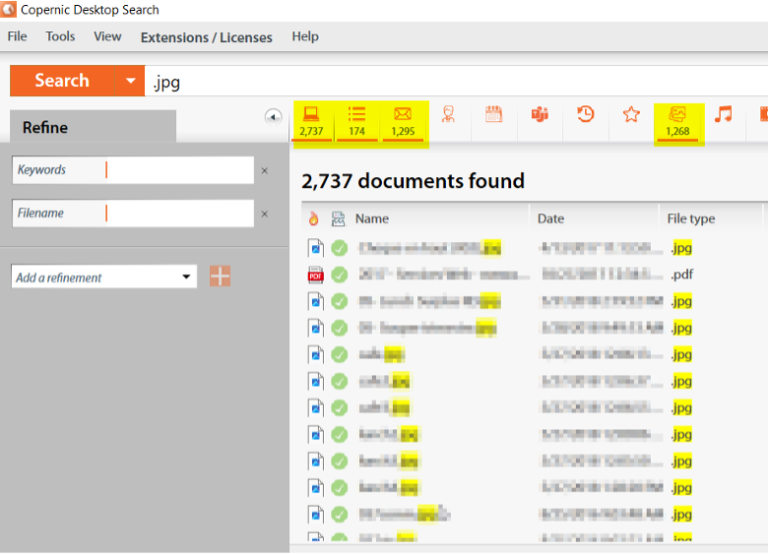
Task: Remove the Filename refinement field
Action: tap(264, 214)
